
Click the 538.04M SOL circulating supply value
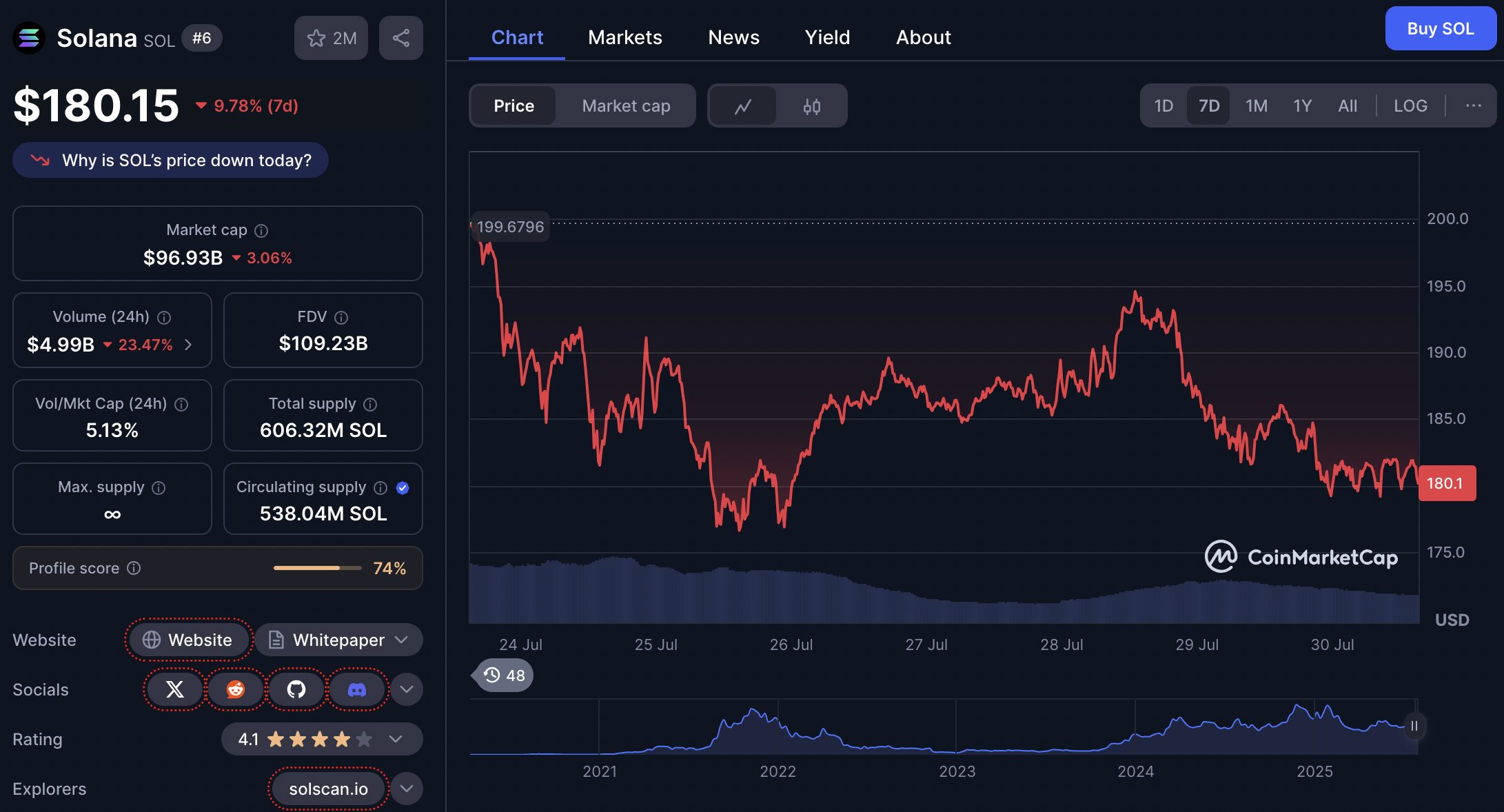click(323, 514)
